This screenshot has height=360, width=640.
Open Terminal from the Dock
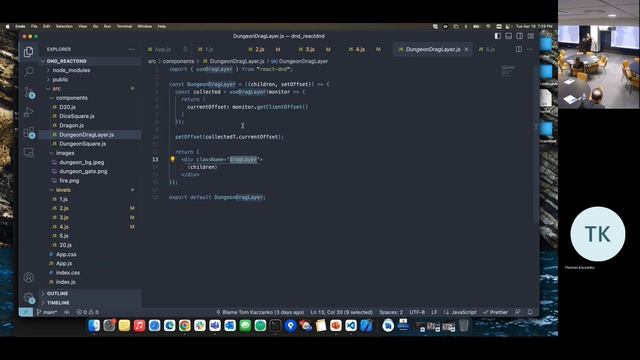coord(276,325)
